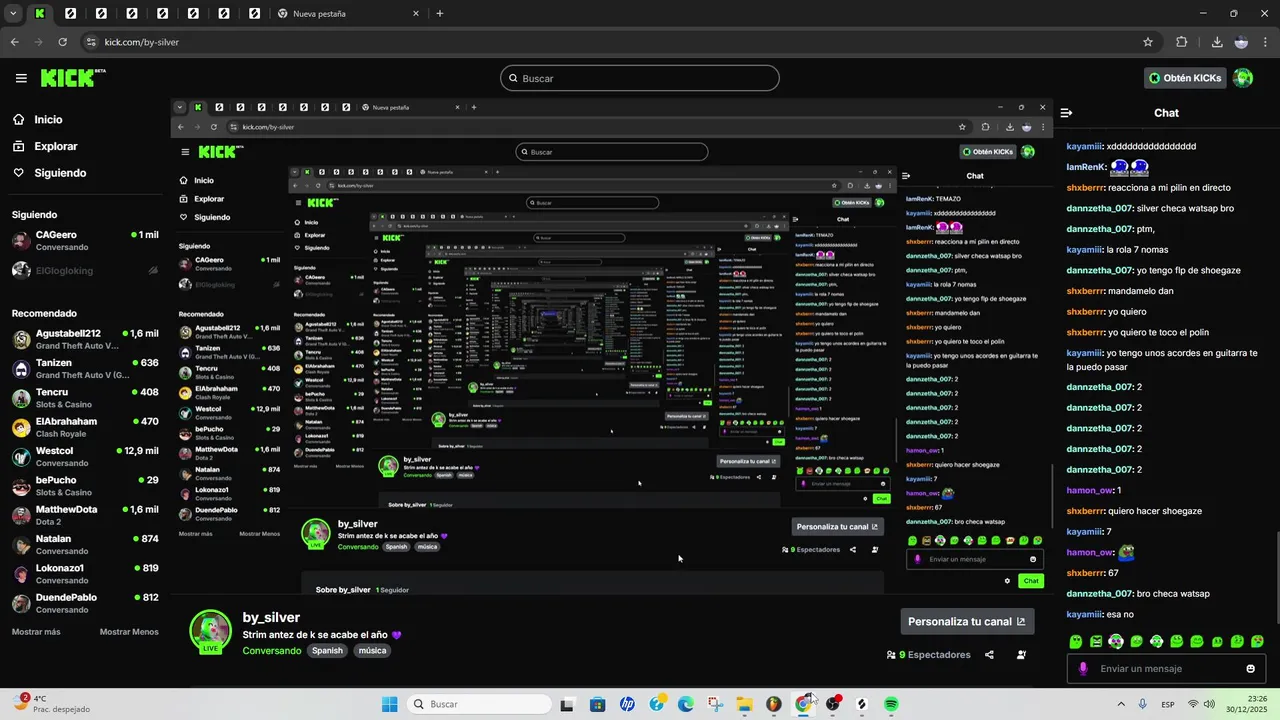The width and height of the screenshot is (1280, 720).
Task: Go back to the previous page
Action: click(15, 42)
